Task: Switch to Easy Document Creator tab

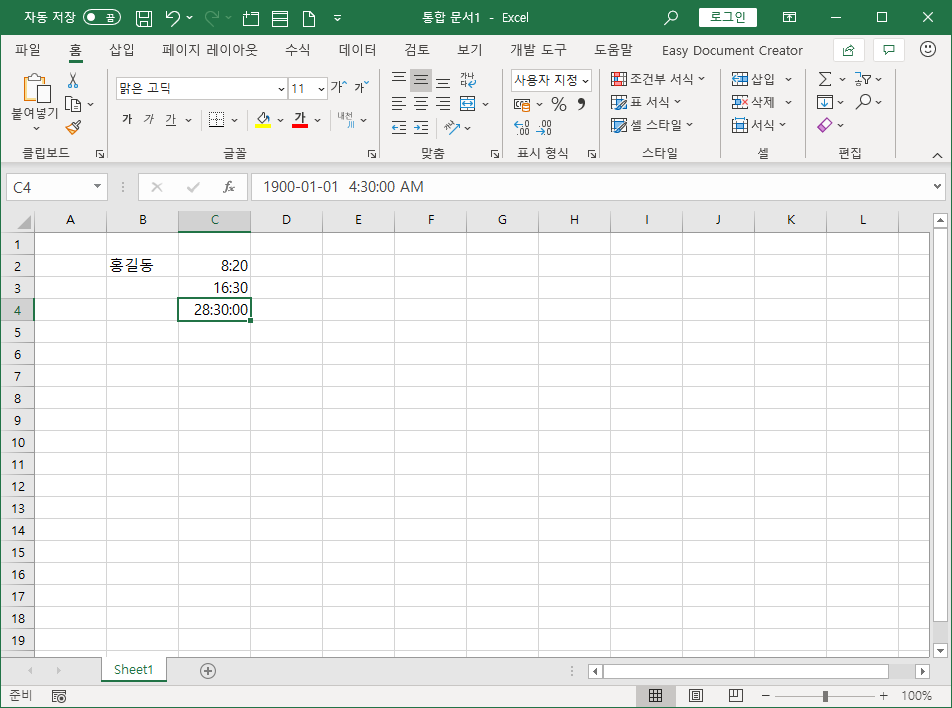Action: [x=732, y=50]
